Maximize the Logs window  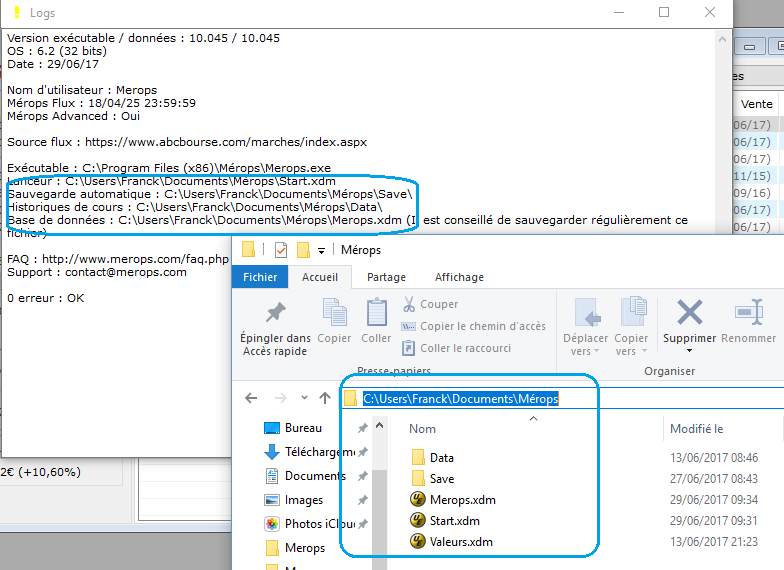[664, 12]
